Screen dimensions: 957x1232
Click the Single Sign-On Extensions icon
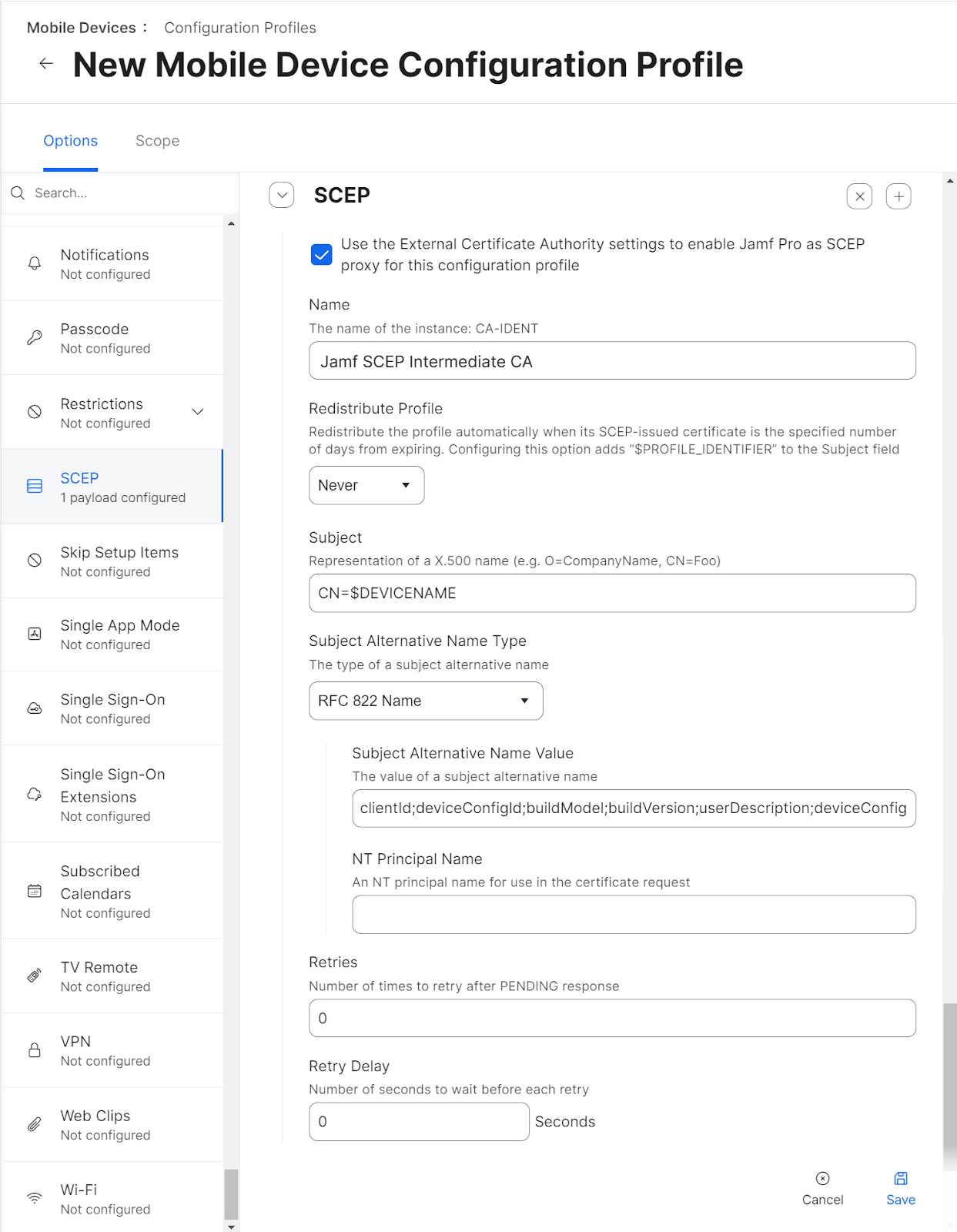tap(35, 794)
